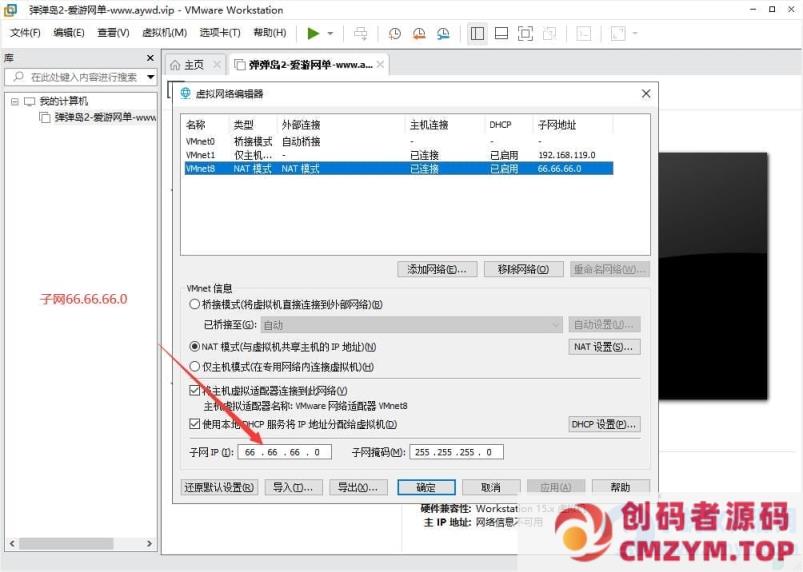Open the library search filter dropdown arrow
Screen dimensions: 803x572
point(151,77)
